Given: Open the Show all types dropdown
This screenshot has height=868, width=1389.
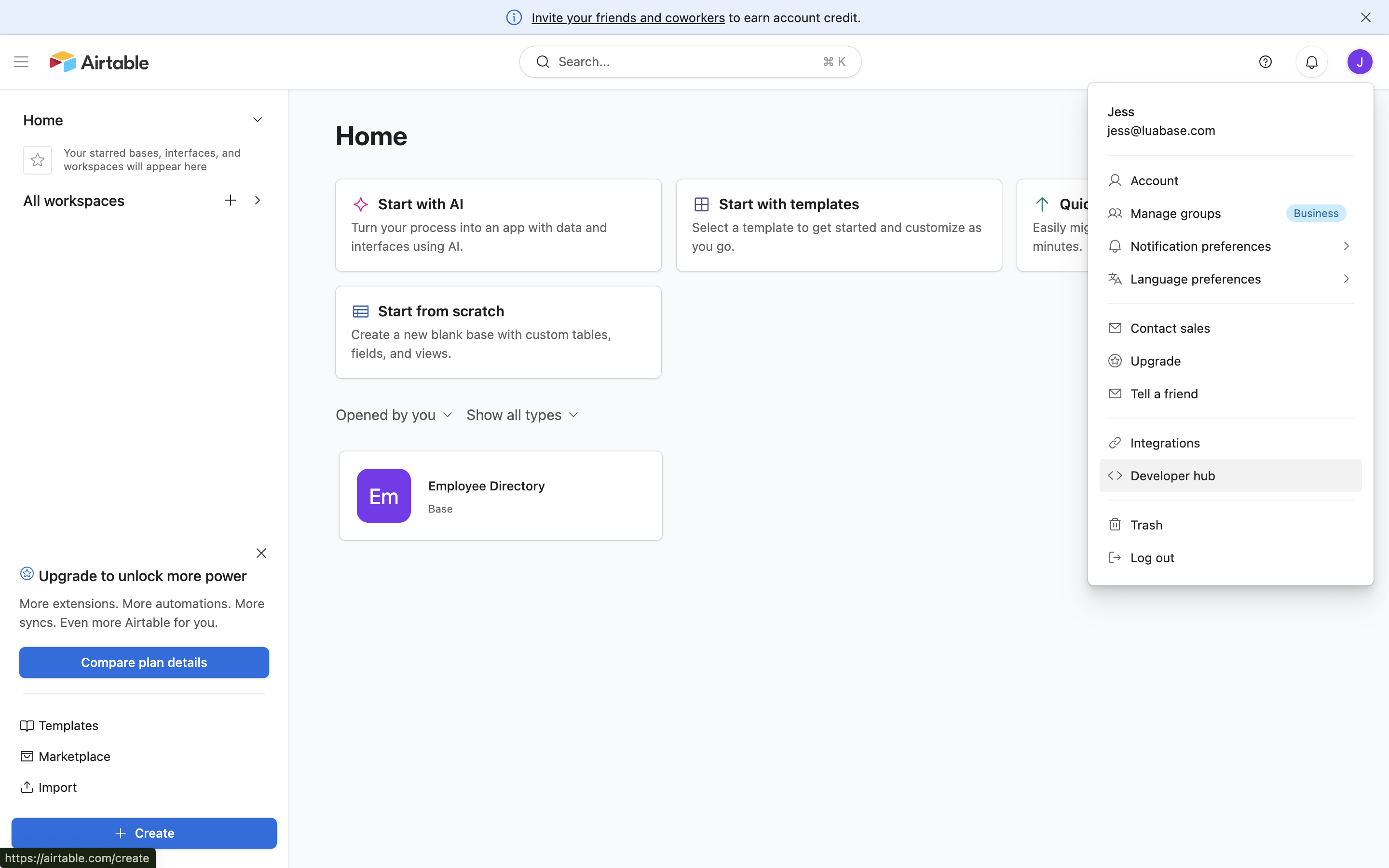Looking at the screenshot, I should (x=522, y=415).
